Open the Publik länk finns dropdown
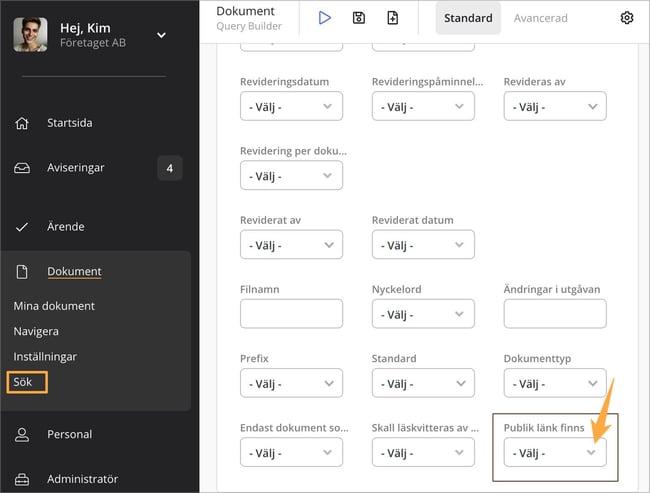 555,453
